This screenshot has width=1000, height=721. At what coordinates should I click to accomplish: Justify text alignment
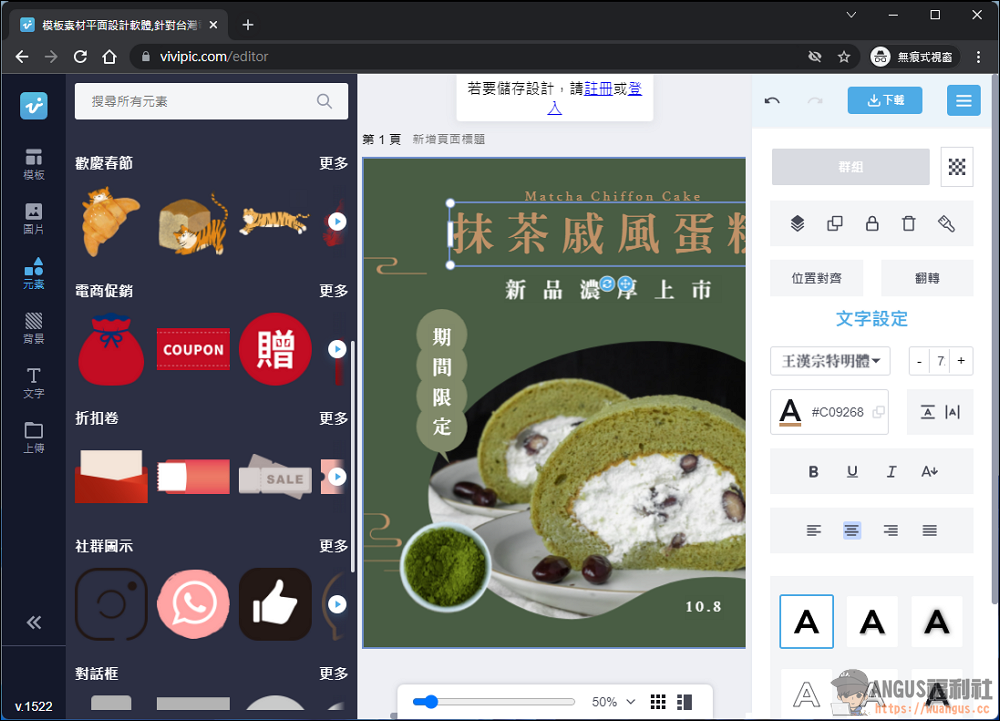point(929,530)
